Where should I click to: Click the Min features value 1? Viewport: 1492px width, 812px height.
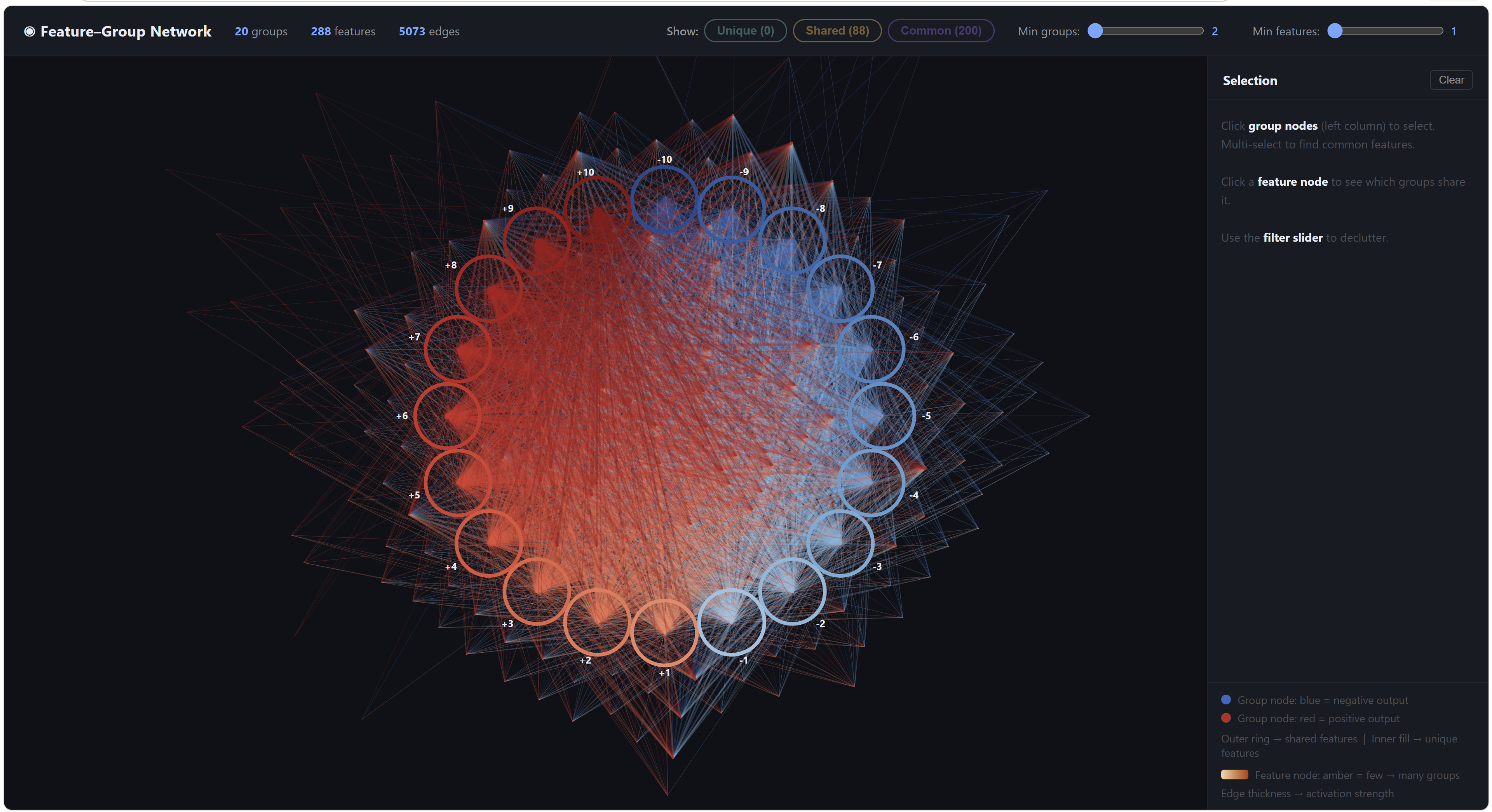pyautogui.click(x=1454, y=31)
